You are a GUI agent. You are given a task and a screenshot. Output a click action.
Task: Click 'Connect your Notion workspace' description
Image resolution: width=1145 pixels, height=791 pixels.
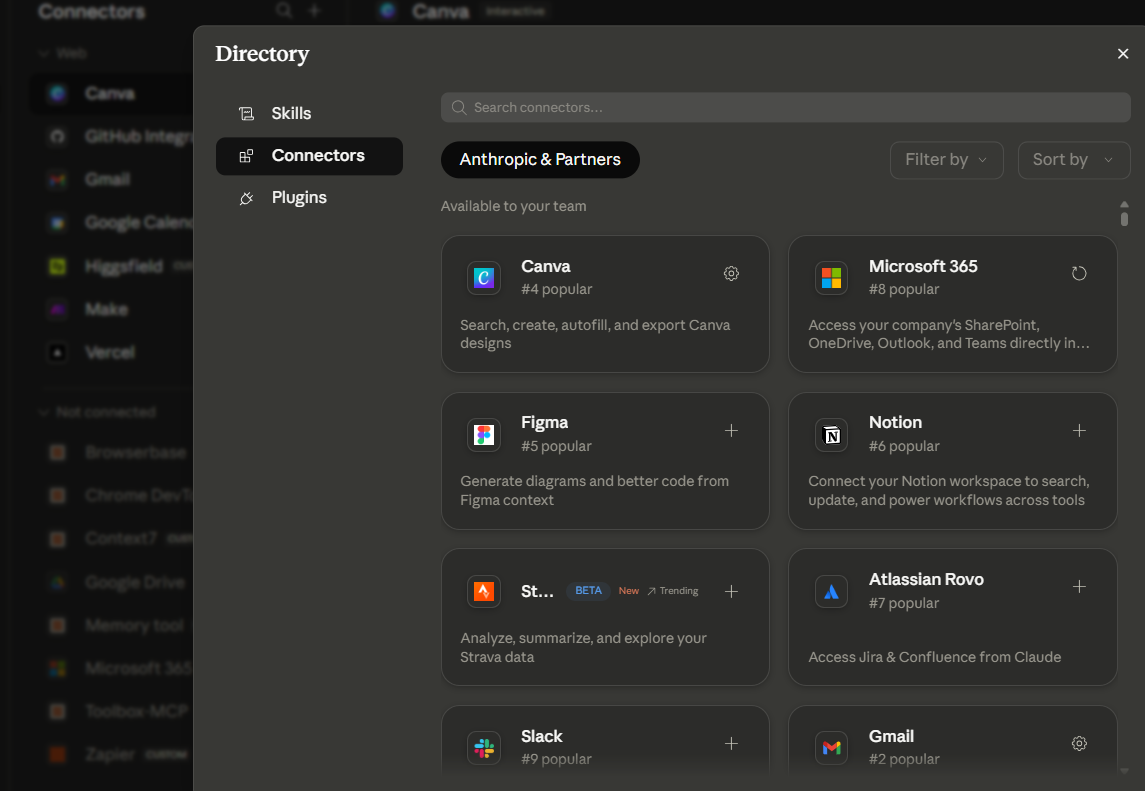pyautogui.click(x=949, y=490)
